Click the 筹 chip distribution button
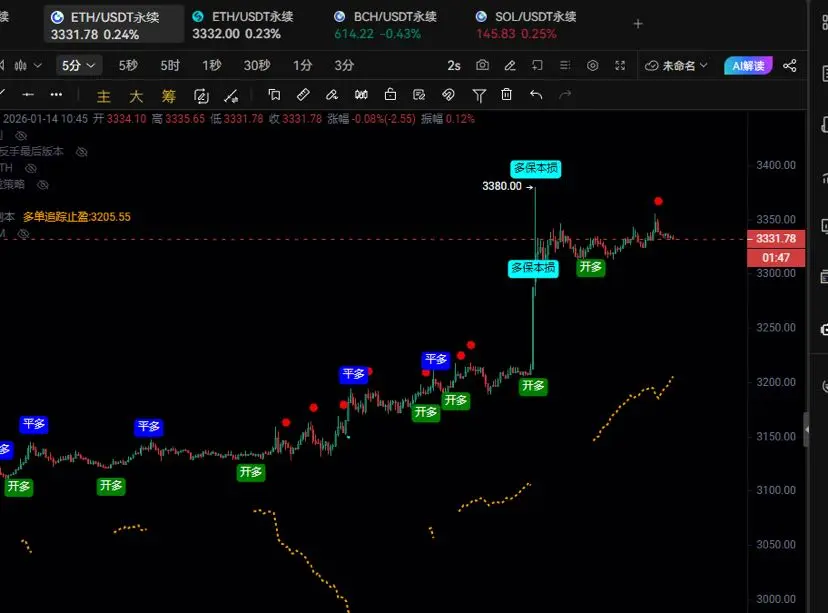This screenshot has height=613, width=828. [168, 96]
